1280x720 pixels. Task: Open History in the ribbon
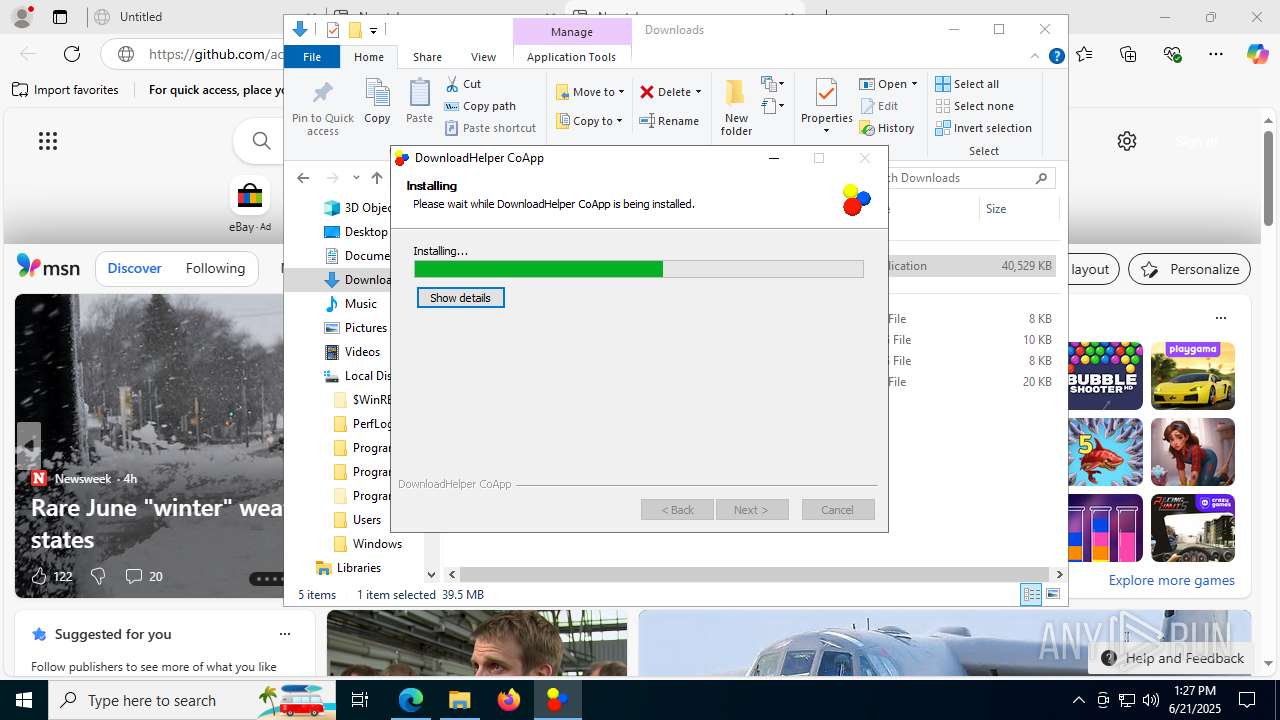[887, 128]
